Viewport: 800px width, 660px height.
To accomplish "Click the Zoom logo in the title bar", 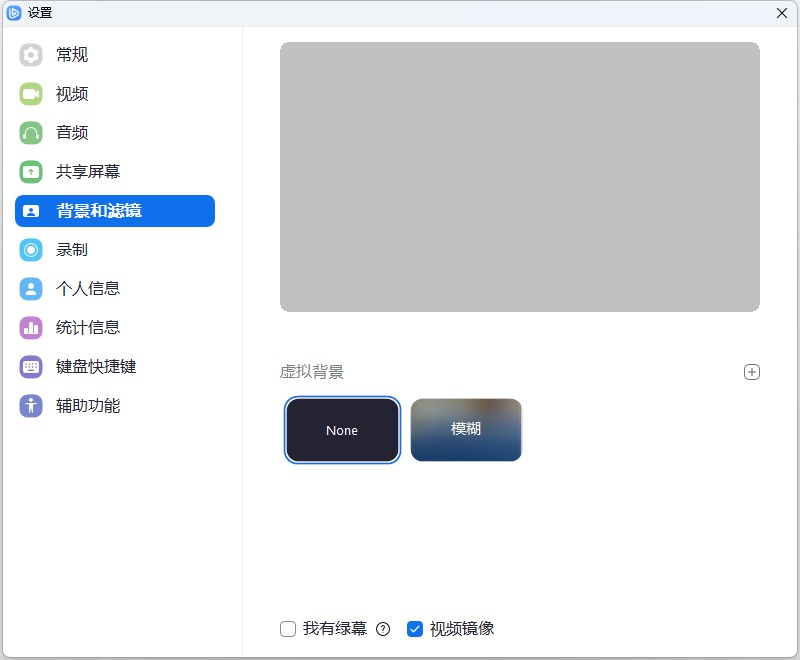I will click(x=13, y=13).
